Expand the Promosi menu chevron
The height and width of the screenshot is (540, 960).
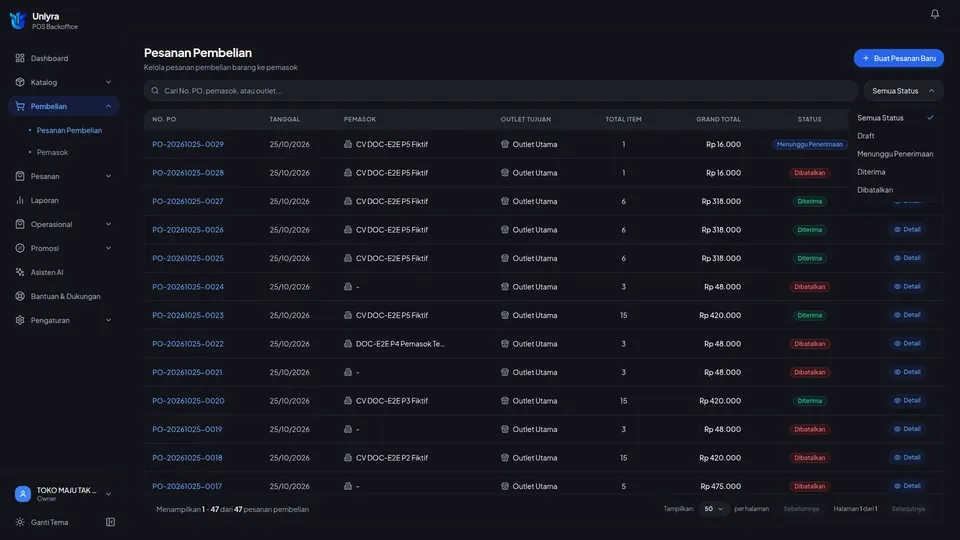point(108,248)
